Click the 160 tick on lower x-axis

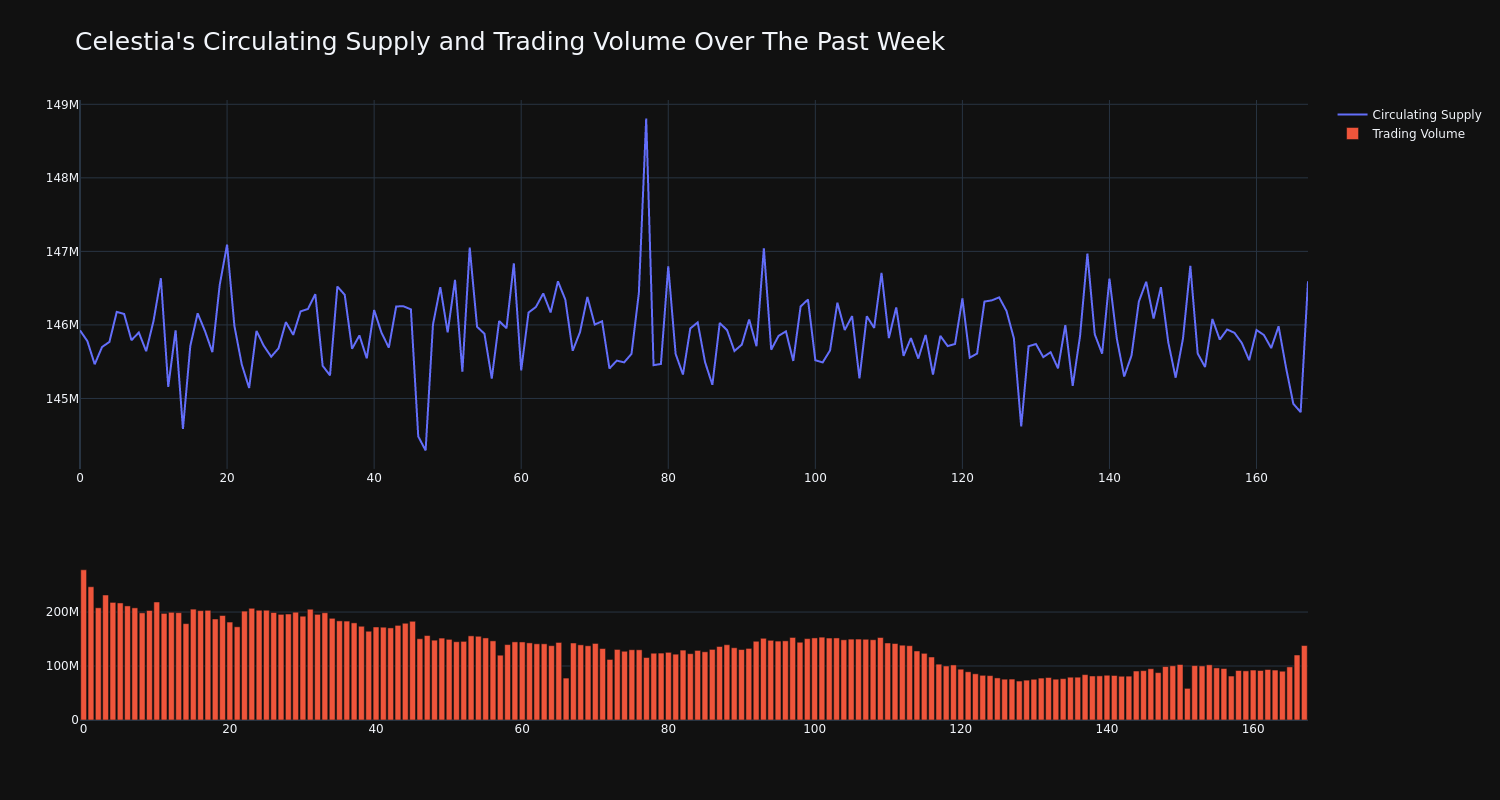(1253, 729)
